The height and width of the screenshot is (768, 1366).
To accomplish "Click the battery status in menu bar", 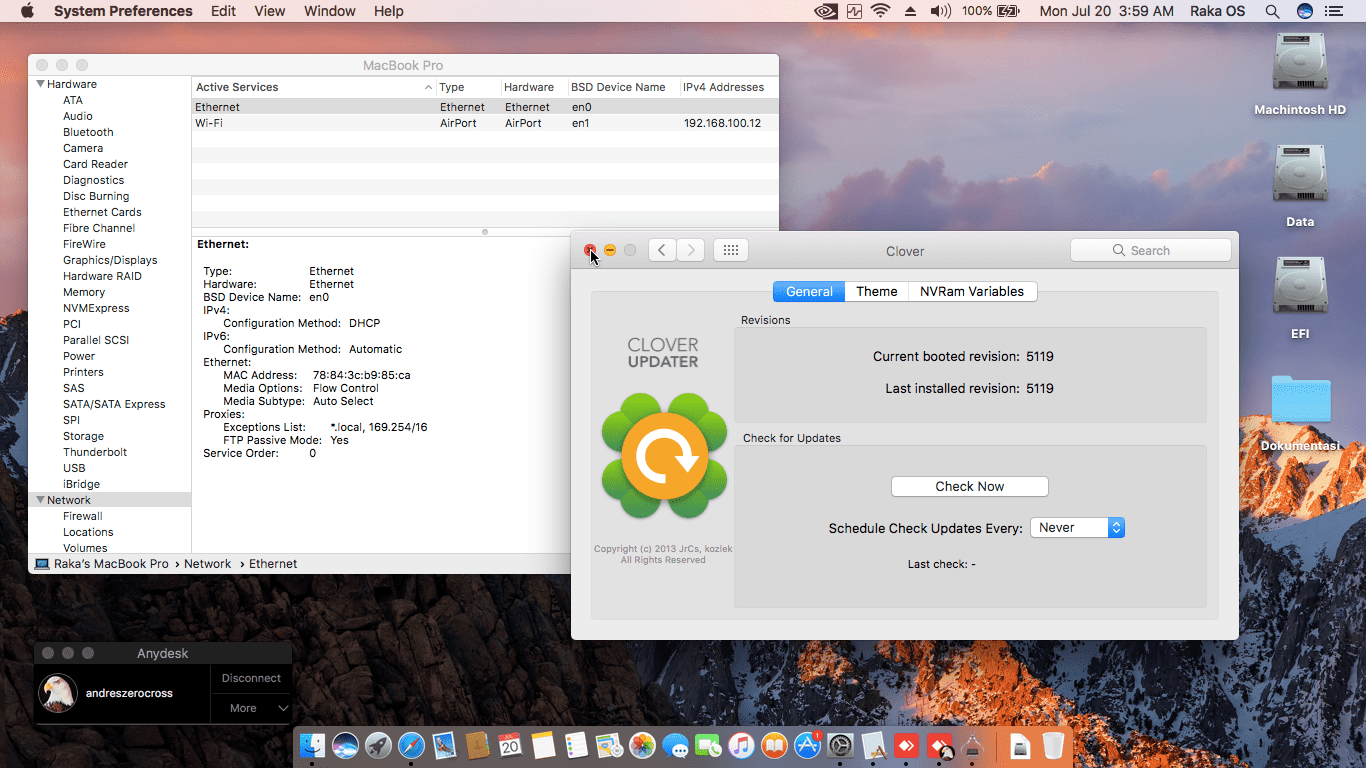I will pos(990,11).
